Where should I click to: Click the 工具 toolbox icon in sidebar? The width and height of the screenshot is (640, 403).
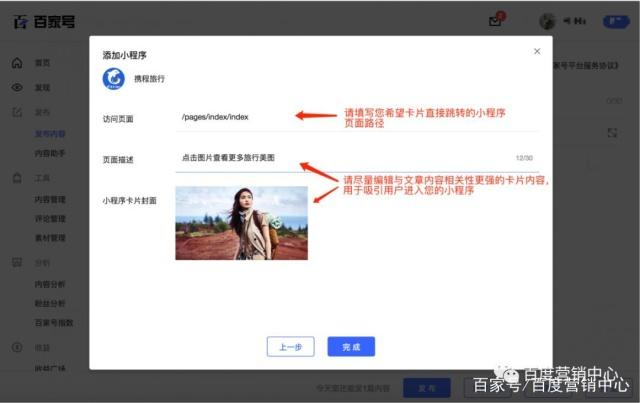click(17, 178)
